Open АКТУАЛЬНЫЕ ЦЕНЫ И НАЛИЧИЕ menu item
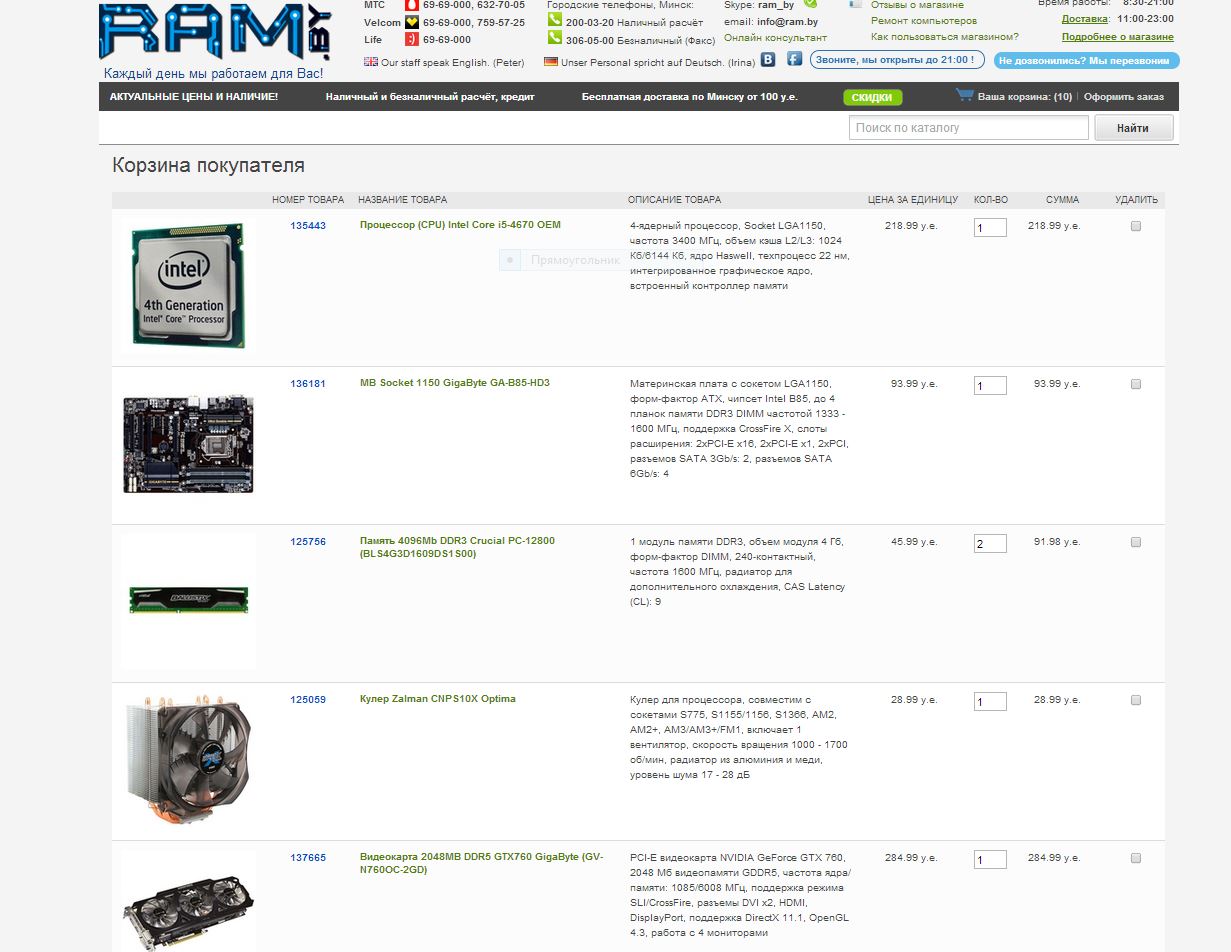1231x952 pixels. (194, 97)
